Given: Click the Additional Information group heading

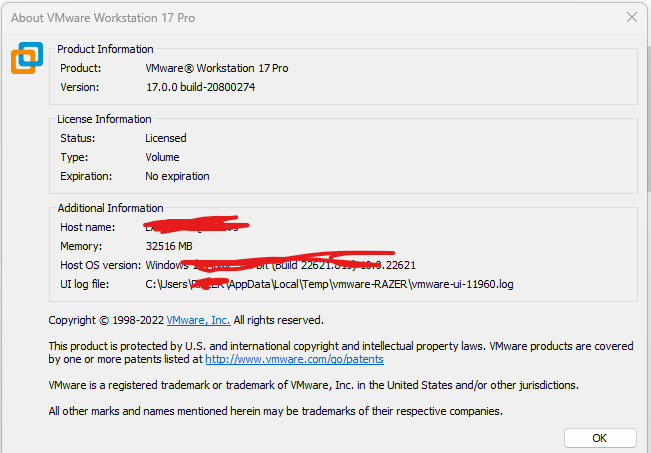Looking at the screenshot, I should [110, 208].
